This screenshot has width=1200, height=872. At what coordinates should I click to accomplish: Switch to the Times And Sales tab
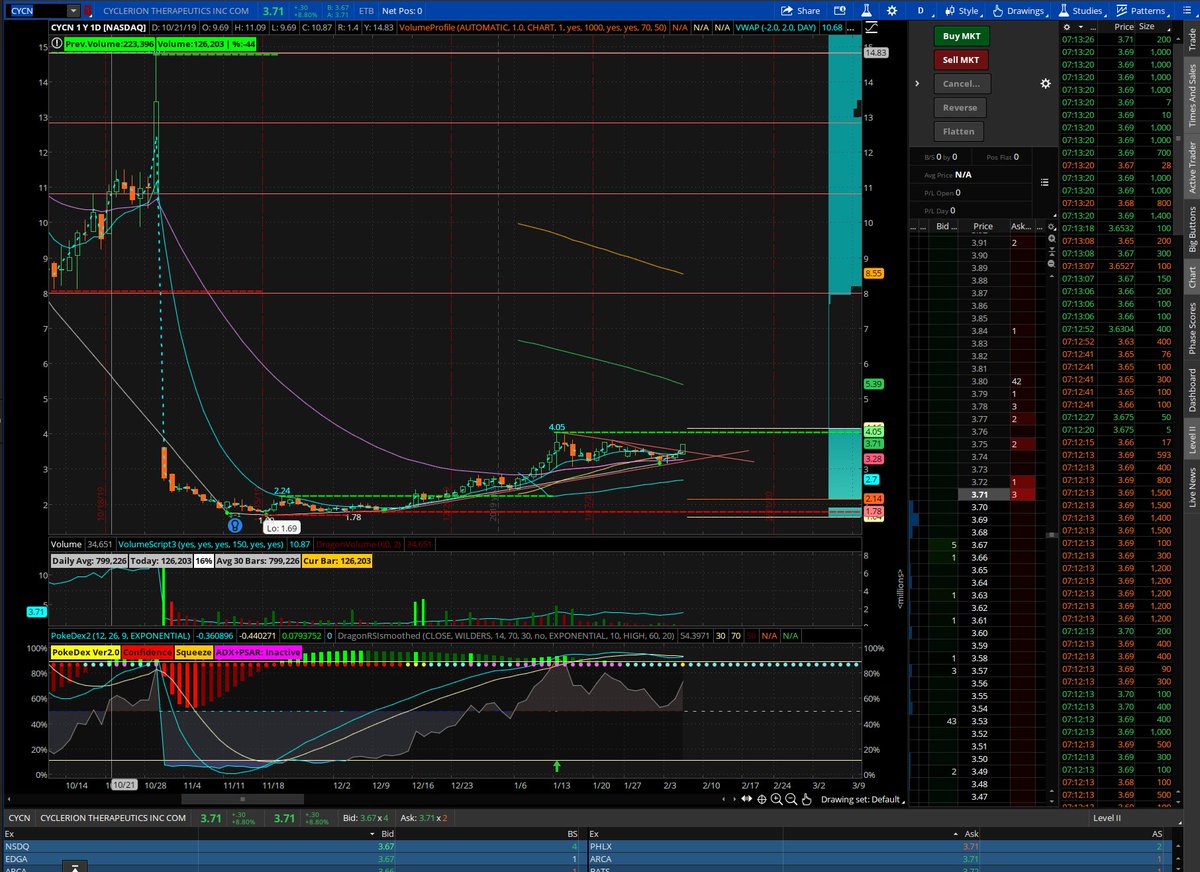[1191, 94]
